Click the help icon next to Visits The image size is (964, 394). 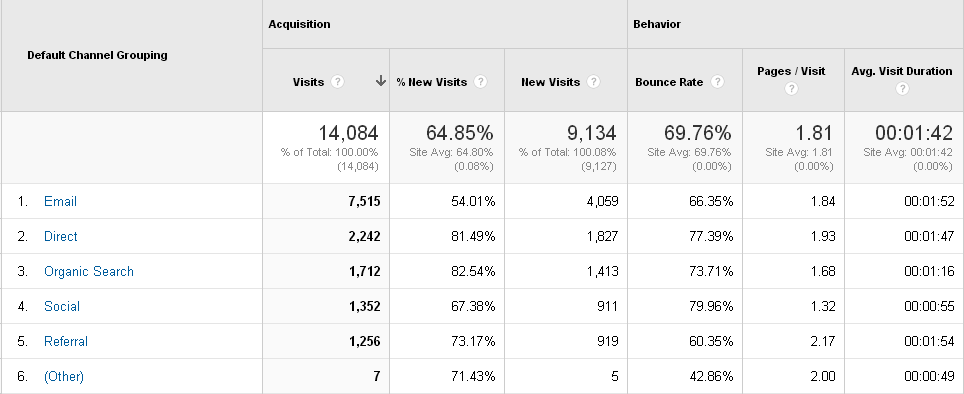337,82
